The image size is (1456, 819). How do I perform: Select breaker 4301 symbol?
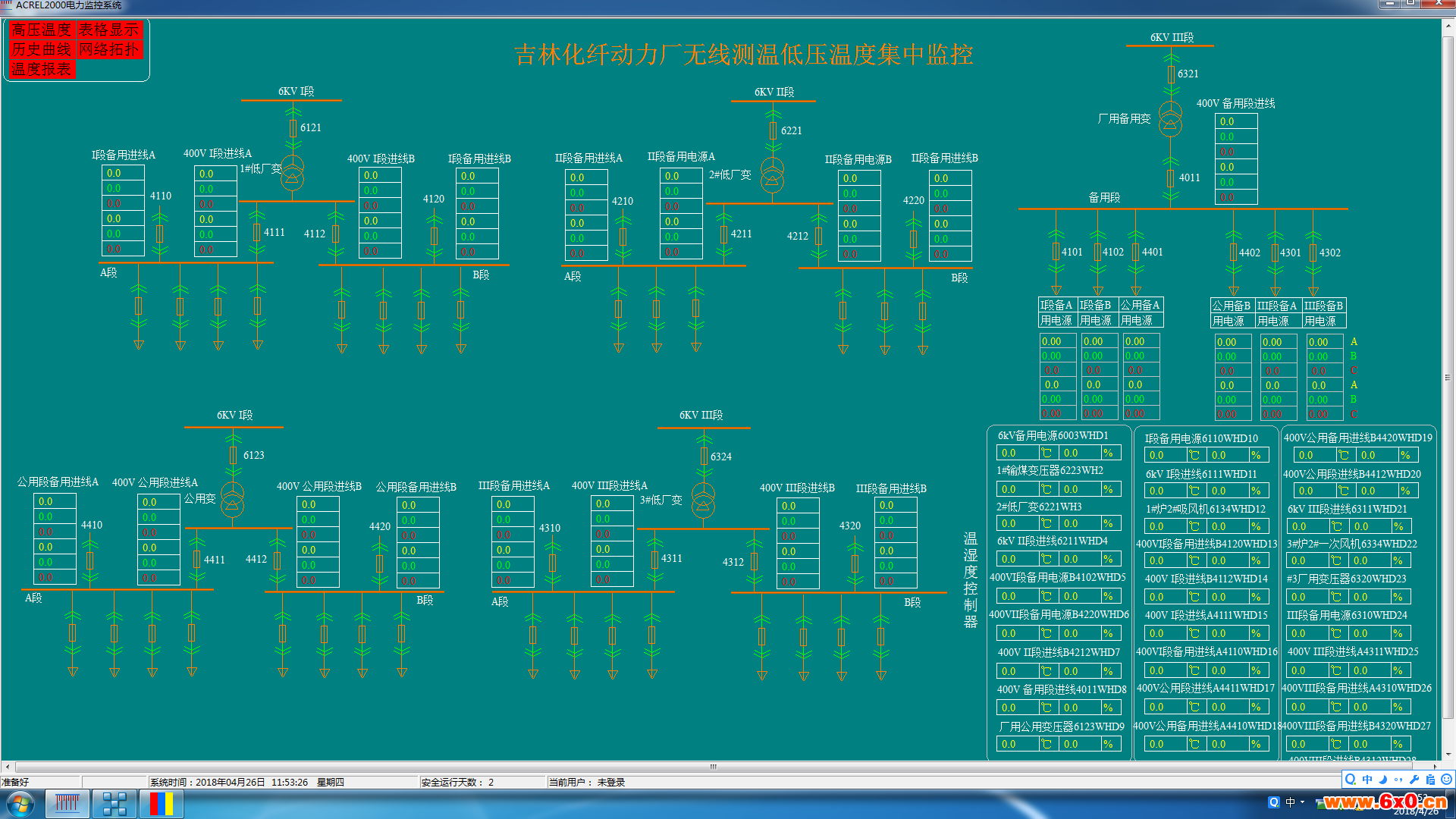(x=1275, y=252)
